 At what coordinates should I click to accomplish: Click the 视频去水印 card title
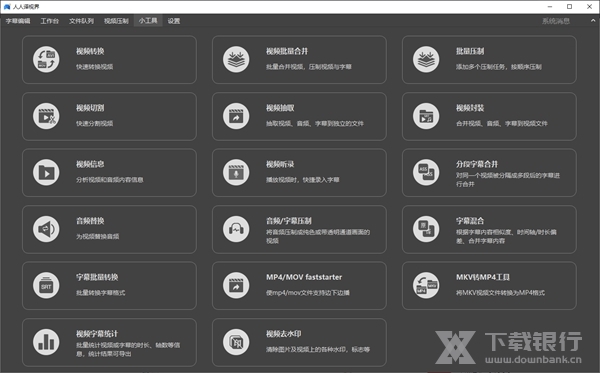click(x=284, y=334)
